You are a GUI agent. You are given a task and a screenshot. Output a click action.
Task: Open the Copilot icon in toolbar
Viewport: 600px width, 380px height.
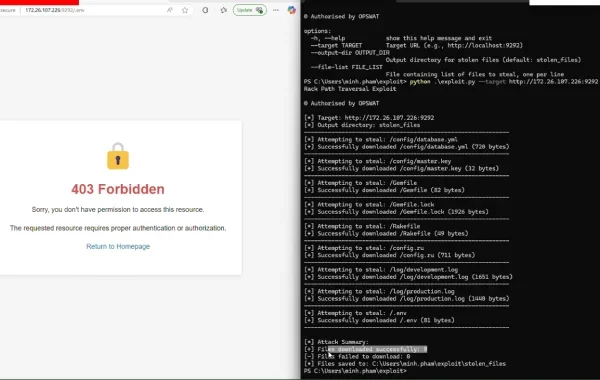coord(292,10)
